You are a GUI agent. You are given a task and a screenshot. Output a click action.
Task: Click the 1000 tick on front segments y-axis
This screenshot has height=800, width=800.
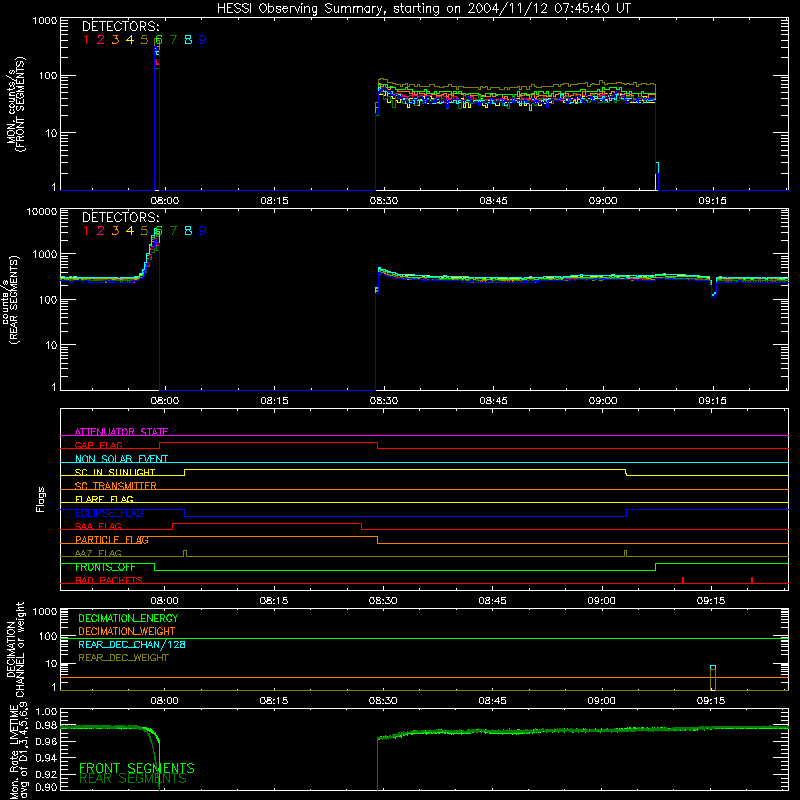point(45,21)
